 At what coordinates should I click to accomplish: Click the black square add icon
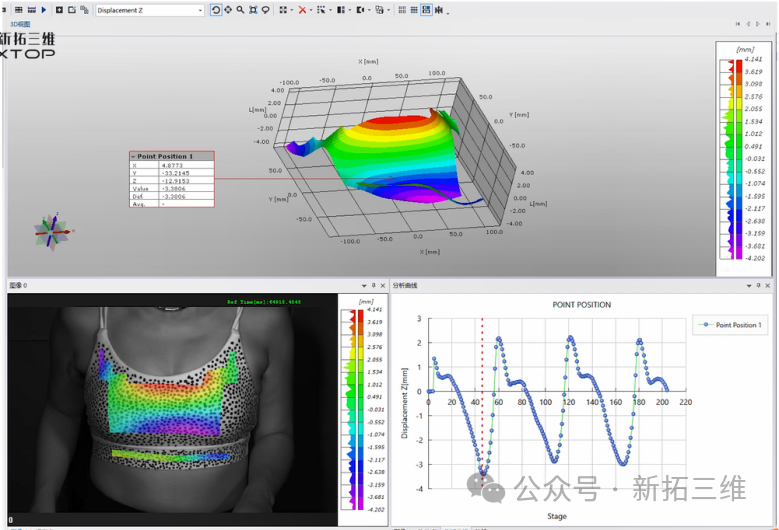(x=59, y=9)
